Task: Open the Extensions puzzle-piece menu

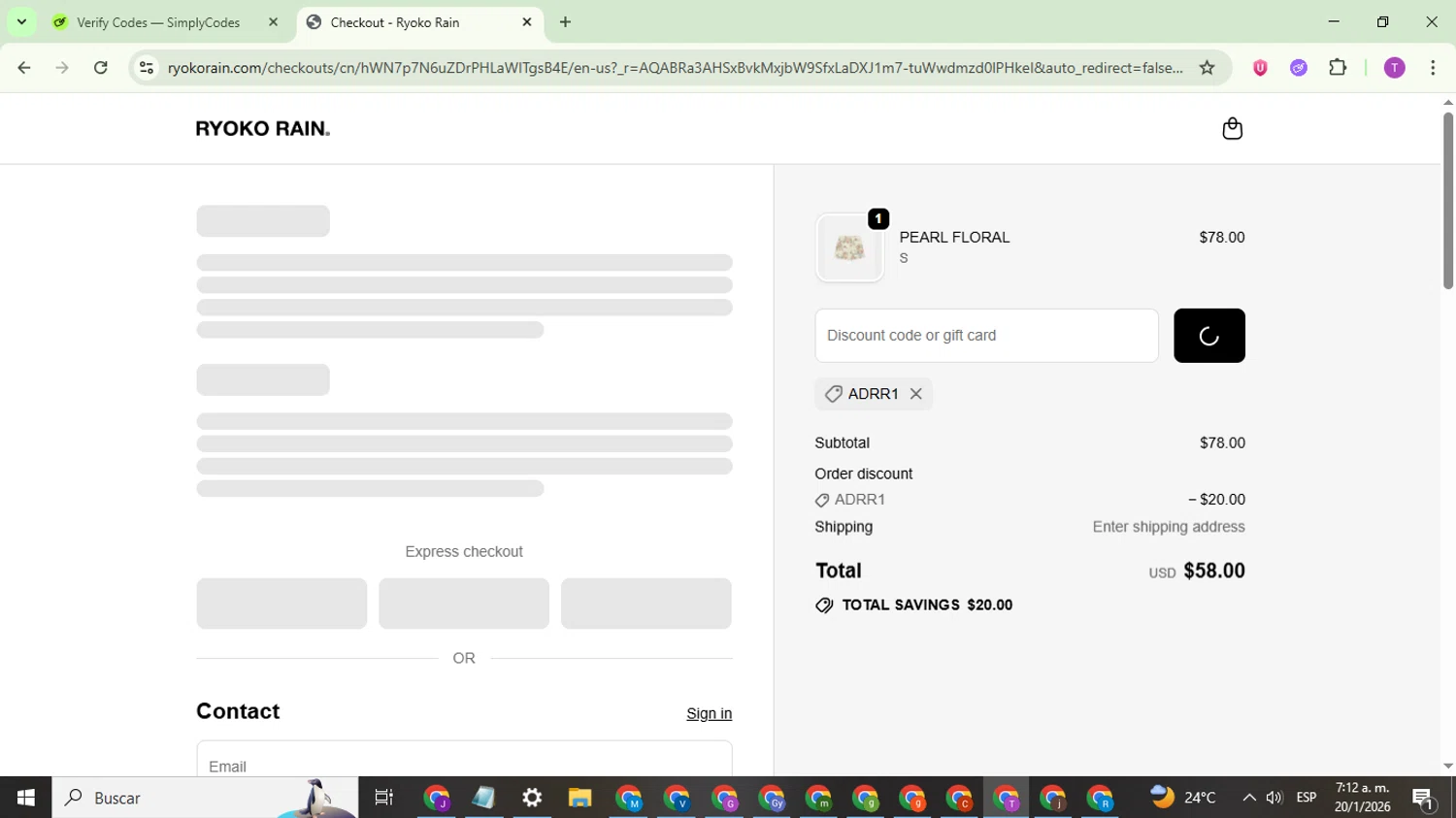Action: click(x=1338, y=68)
